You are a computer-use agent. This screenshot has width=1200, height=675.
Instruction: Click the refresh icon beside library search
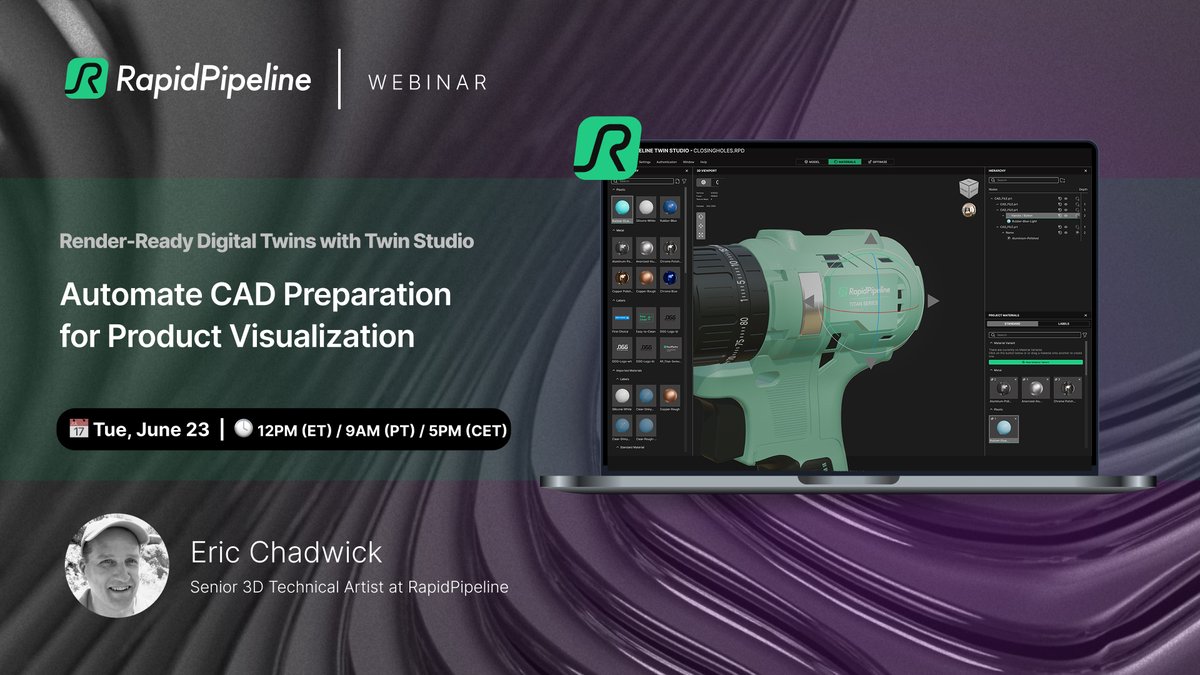pyautogui.click(x=677, y=181)
